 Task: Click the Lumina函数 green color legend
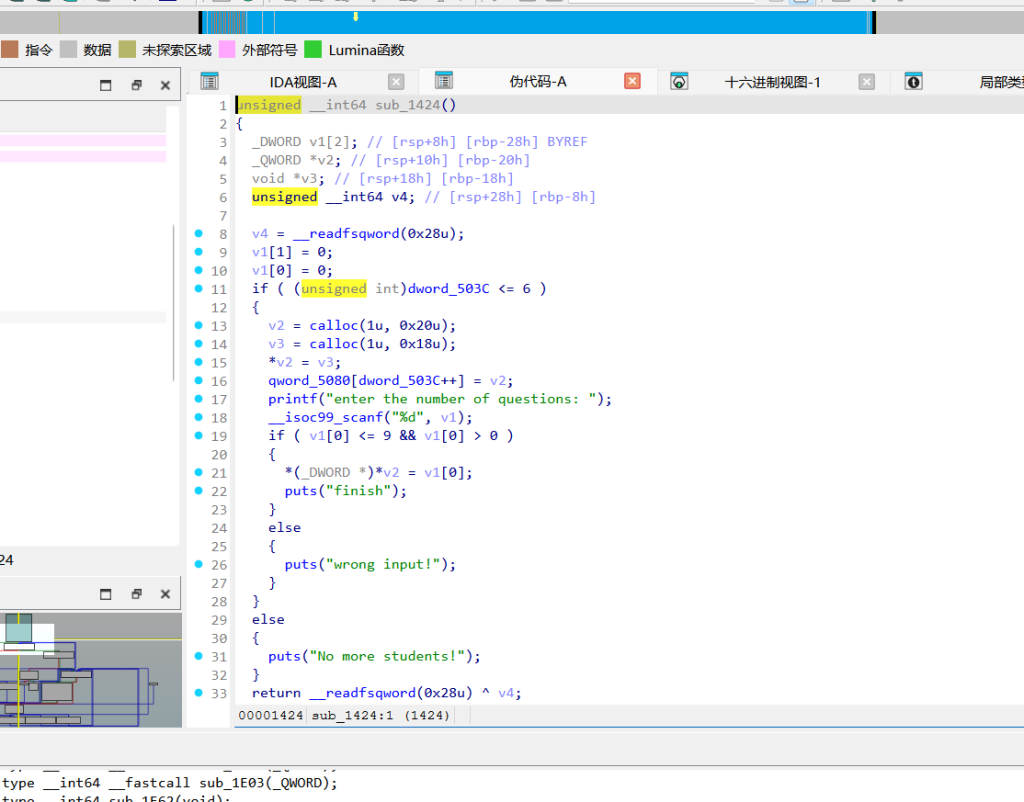click(x=313, y=50)
